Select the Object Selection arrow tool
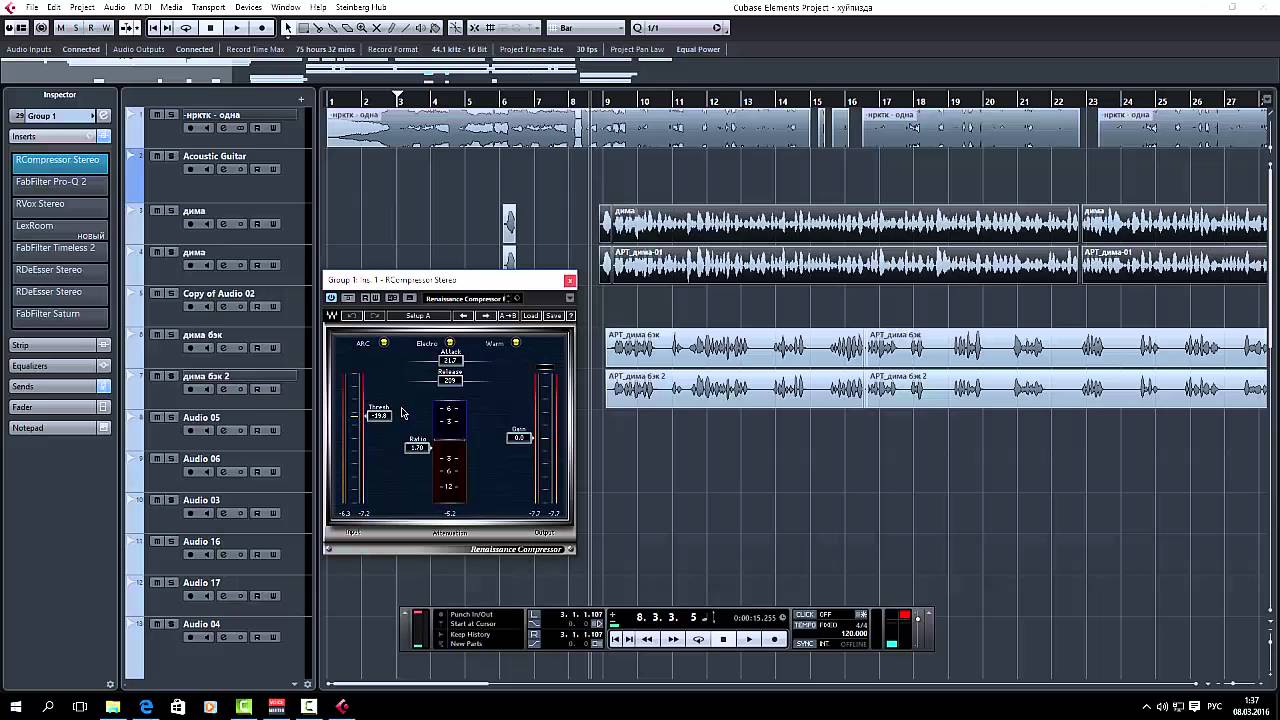The height and width of the screenshot is (720, 1280). pos(288,28)
